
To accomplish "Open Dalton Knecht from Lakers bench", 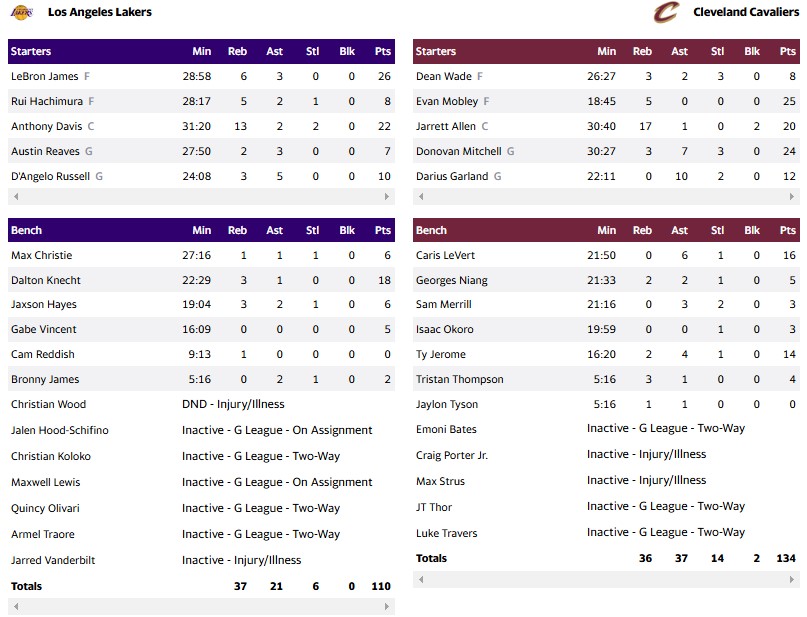I will pyautogui.click(x=46, y=280).
